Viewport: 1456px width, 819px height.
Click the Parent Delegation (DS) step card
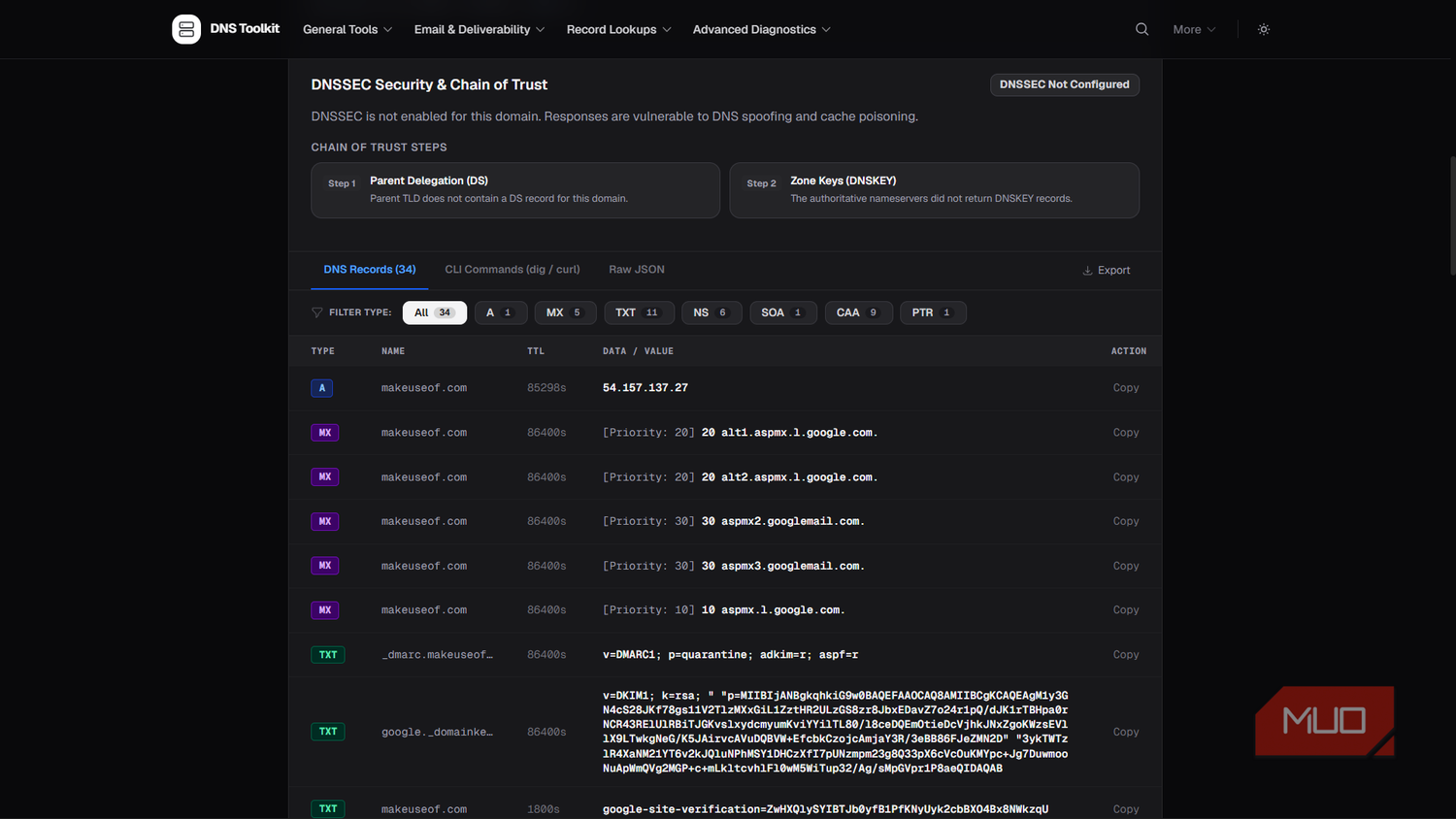click(515, 190)
